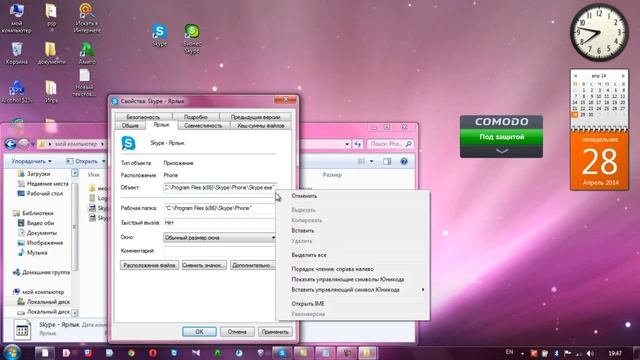The height and width of the screenshot is (360, 640).
Task: Click the Комментарий field
Action: 220,251
